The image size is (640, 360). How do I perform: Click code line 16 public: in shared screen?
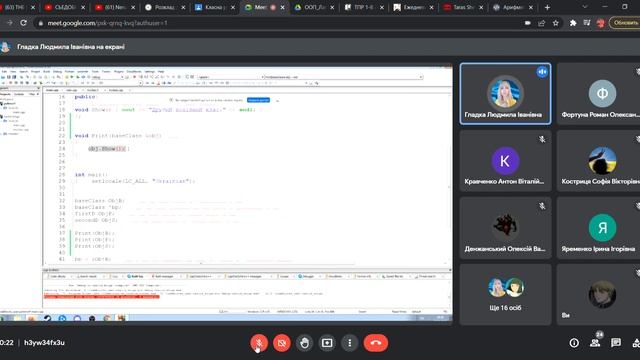(x=85, y=97)
